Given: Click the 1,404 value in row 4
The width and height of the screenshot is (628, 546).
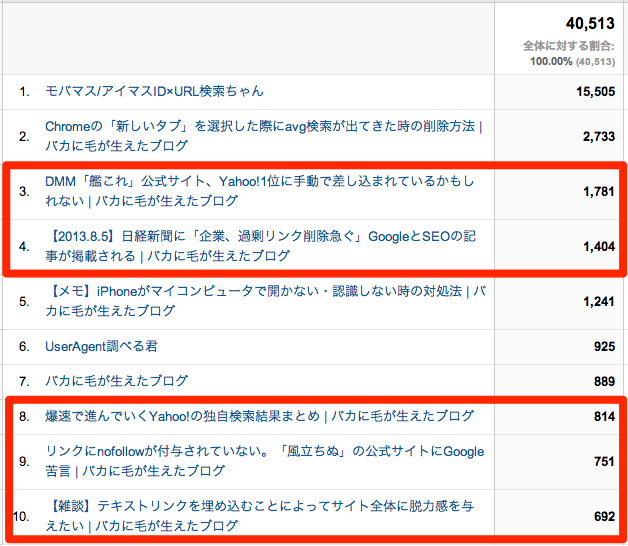Looking at the screenshot, I should coord(596,247).
